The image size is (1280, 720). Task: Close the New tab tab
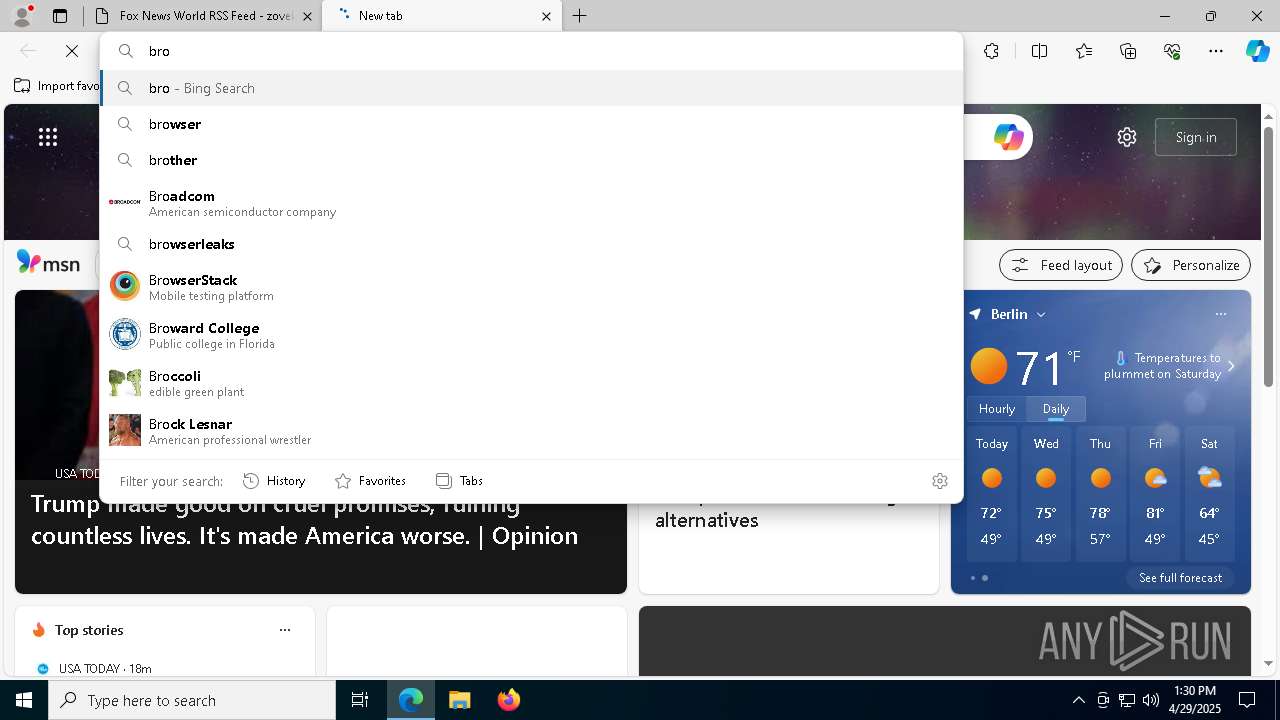pyautogui.click(x=546, y=16)
